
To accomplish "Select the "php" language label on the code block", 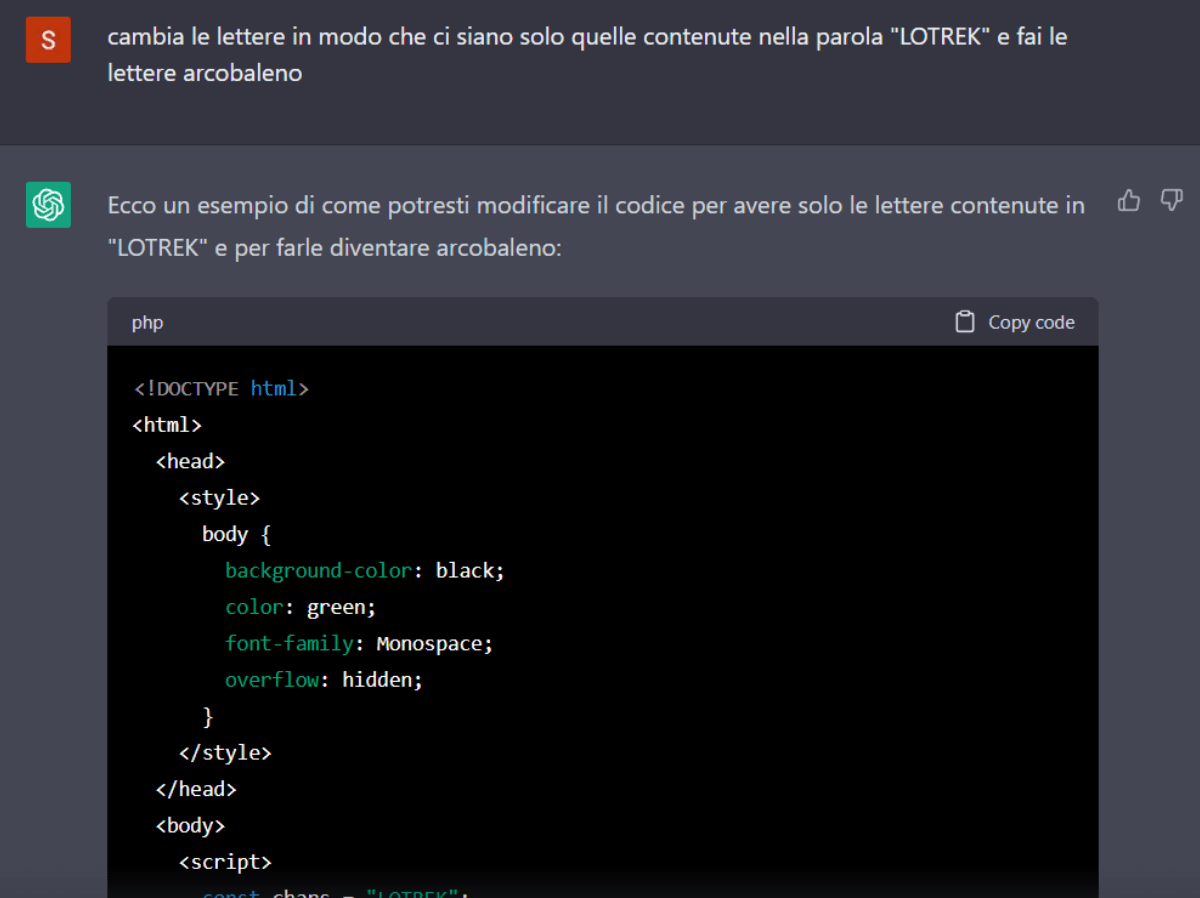I will (x=147, y=322).
